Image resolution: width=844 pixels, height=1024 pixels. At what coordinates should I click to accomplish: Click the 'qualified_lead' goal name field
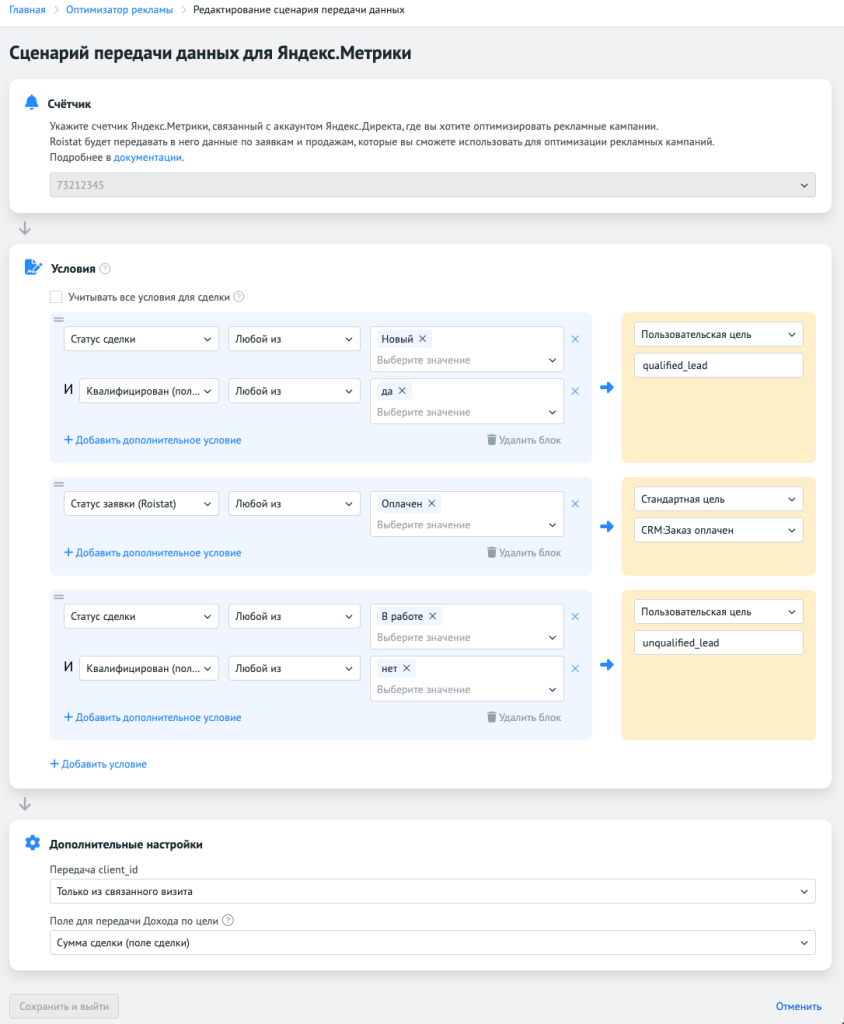tap(718, 365)
